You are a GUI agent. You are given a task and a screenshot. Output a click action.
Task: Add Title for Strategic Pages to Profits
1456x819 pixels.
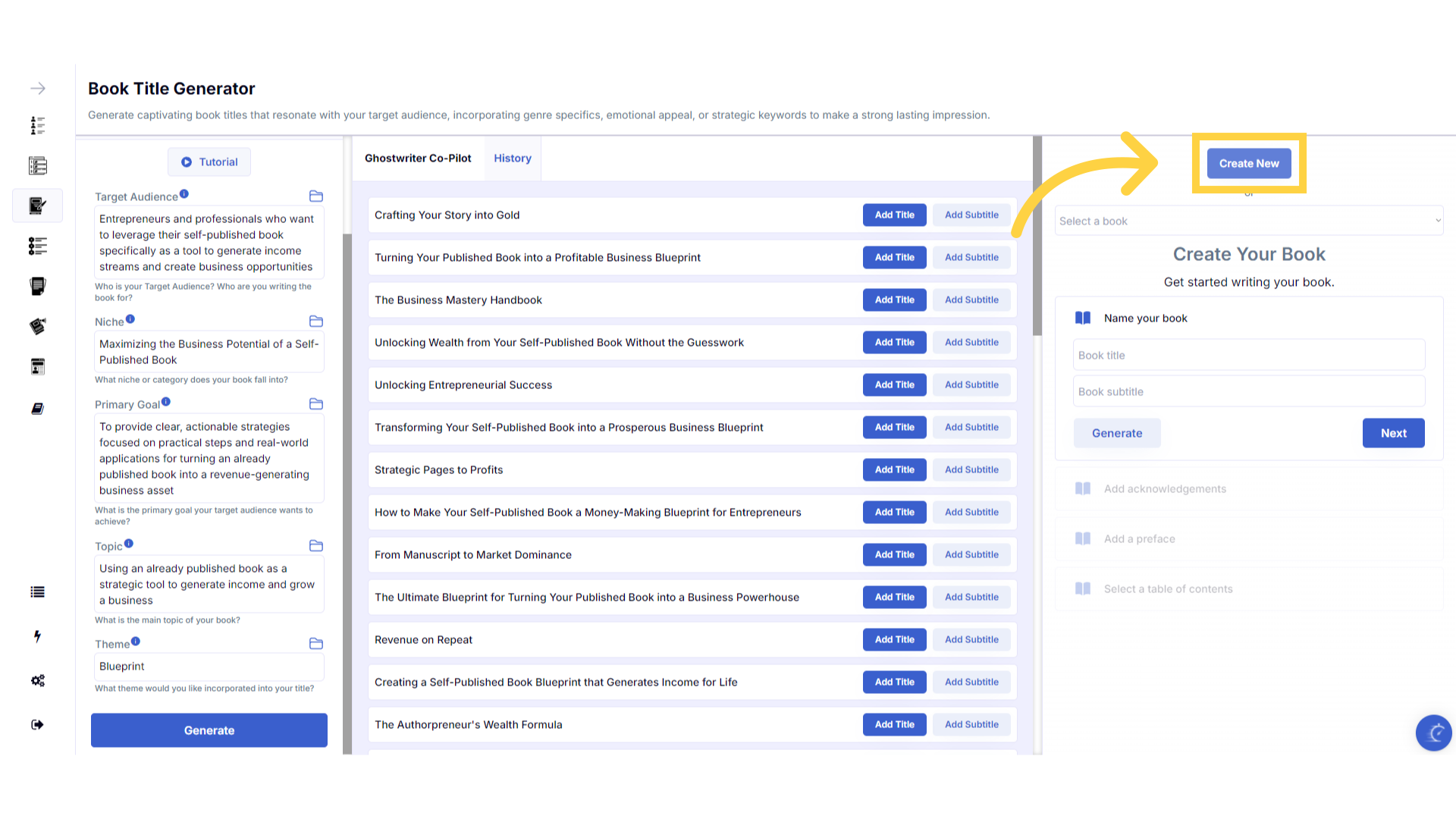pyautogui.click(x=894, y=470)
